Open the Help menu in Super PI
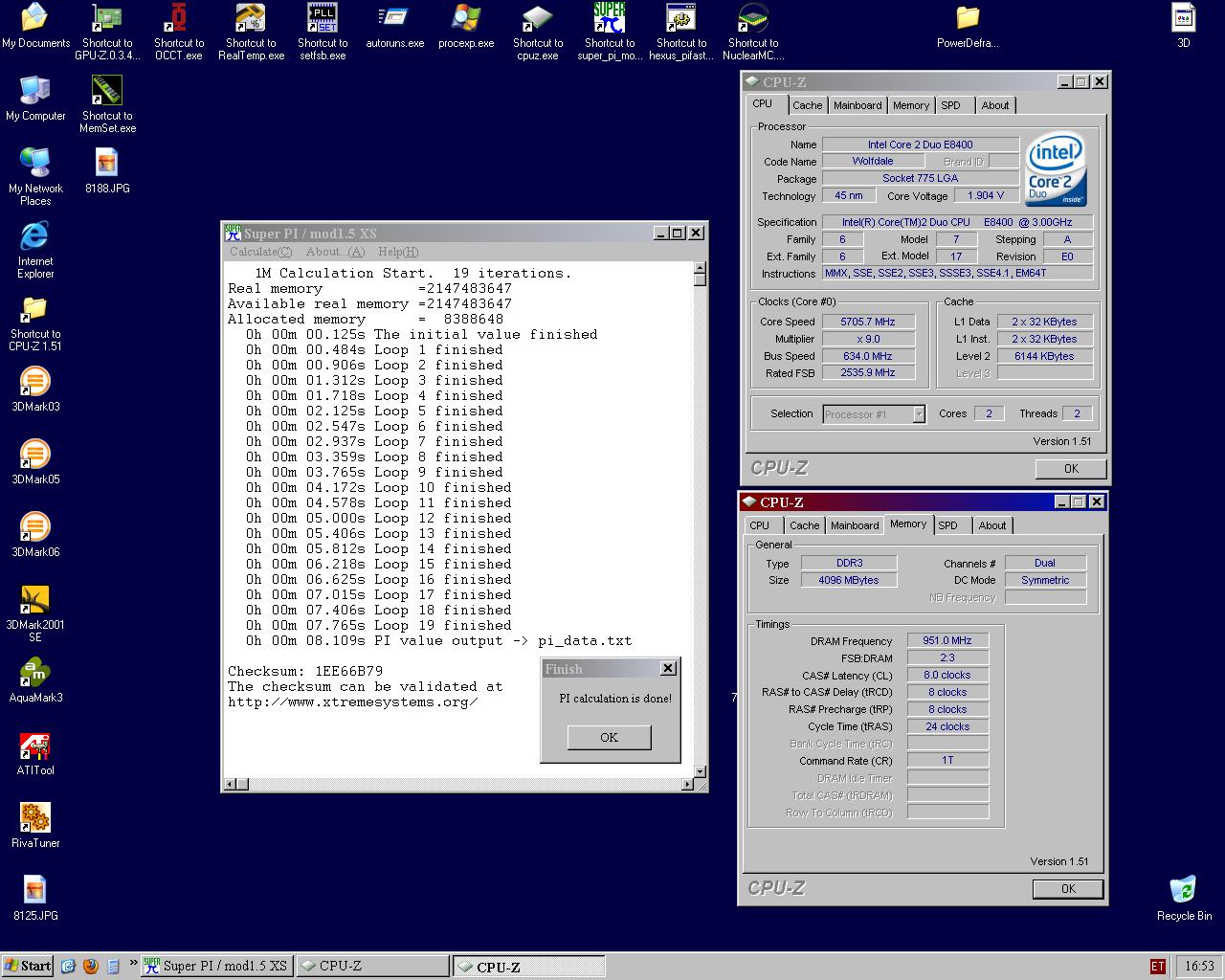 [398, 252]
